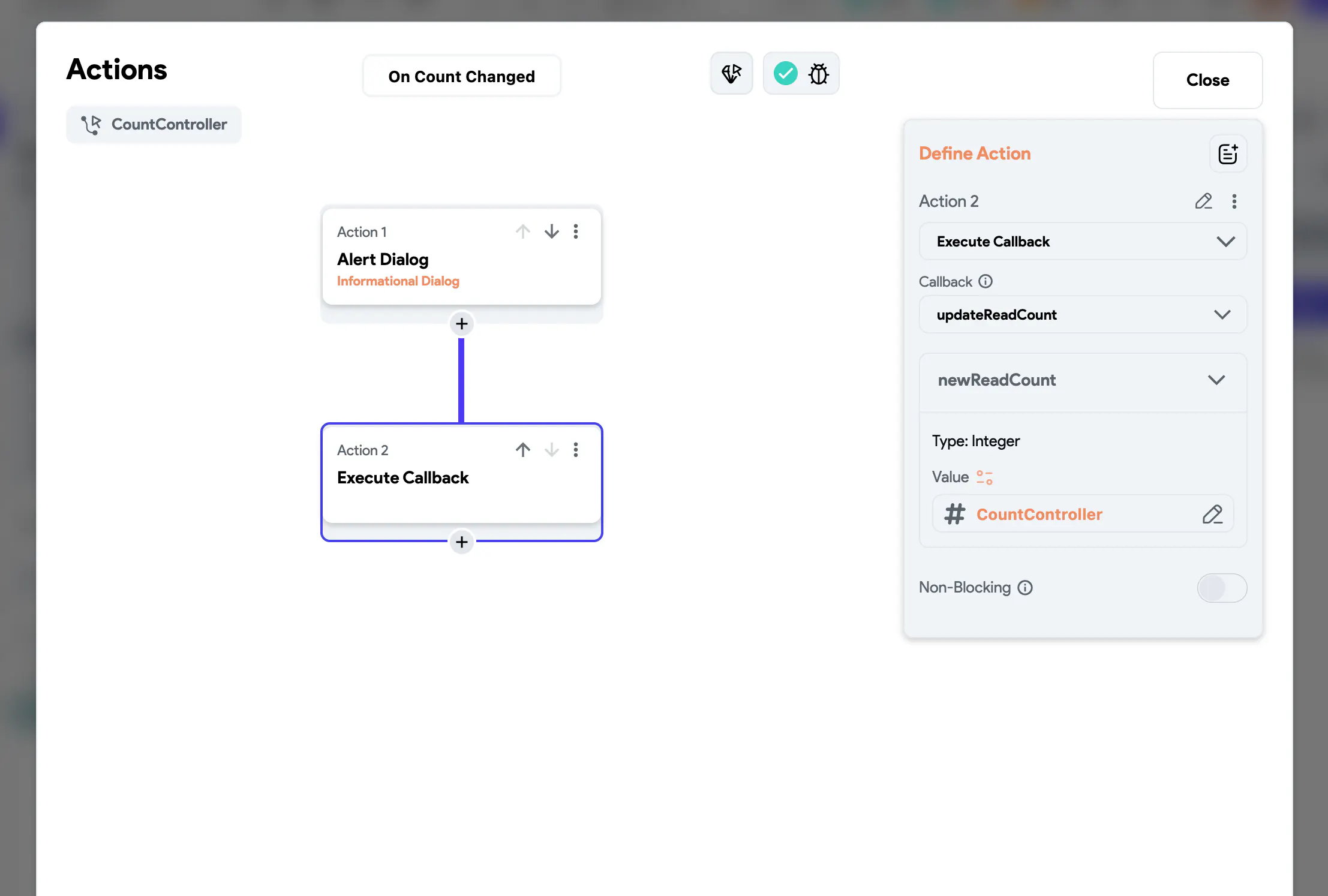
Task: Click the Non-Blocking info icon
Action: point(1025,588)
